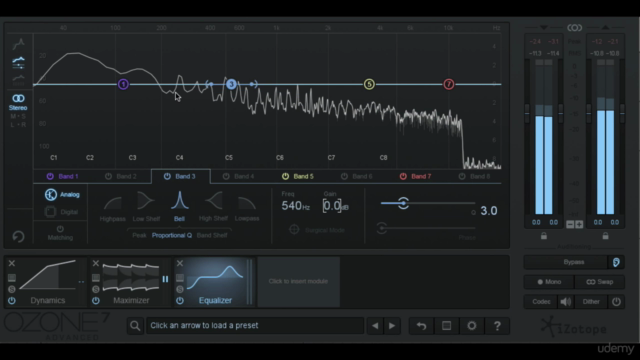Enable Digital EQ mode
The height and width of the screenshot is (360, 640).
tap(61, 212)
